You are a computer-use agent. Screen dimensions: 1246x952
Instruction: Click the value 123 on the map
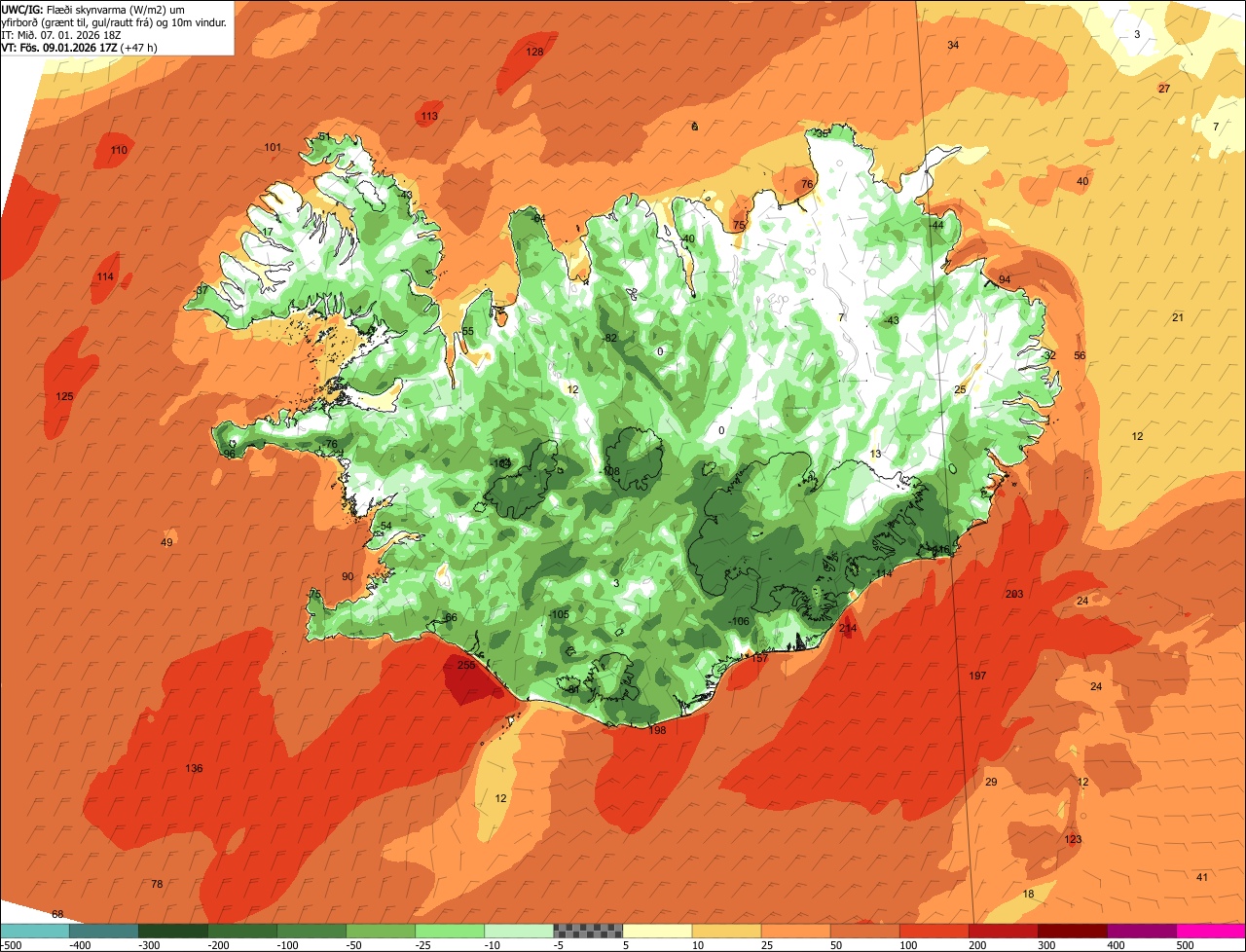tap(1073, 840)
